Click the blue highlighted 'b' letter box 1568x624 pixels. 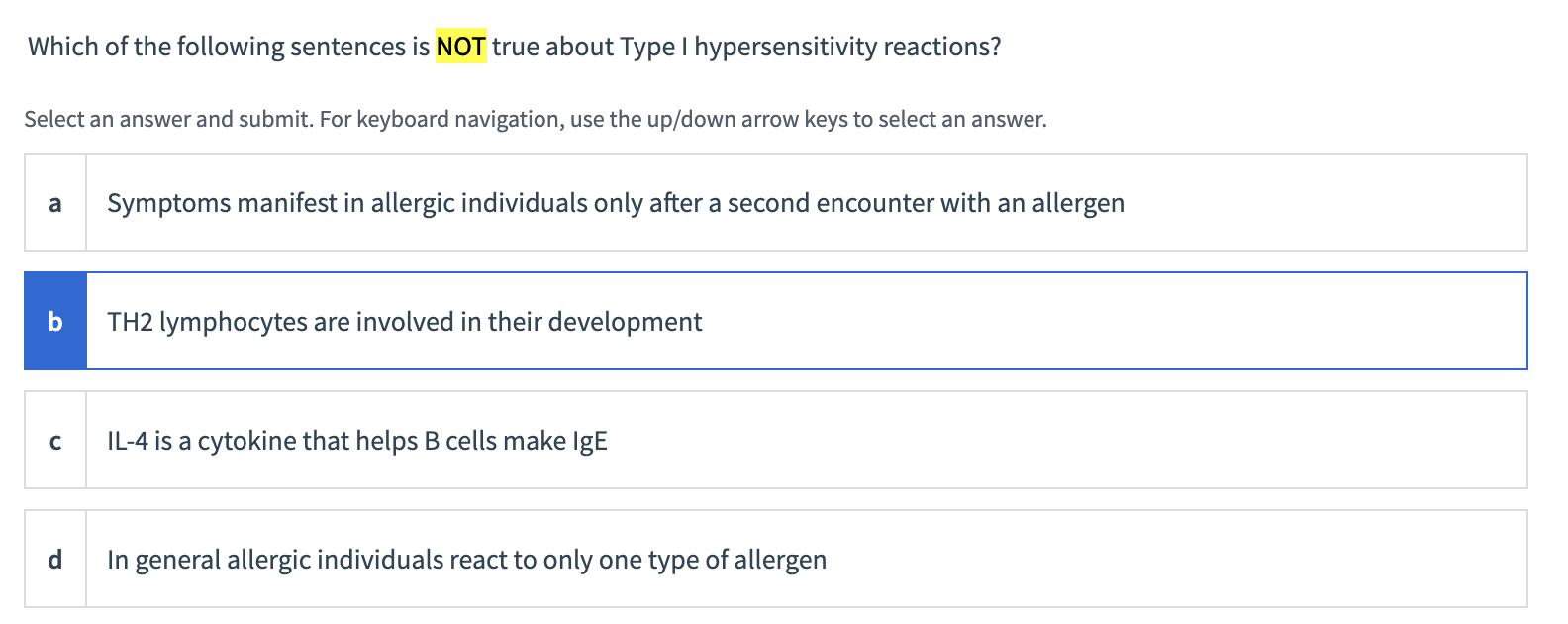tap(55, 322)
